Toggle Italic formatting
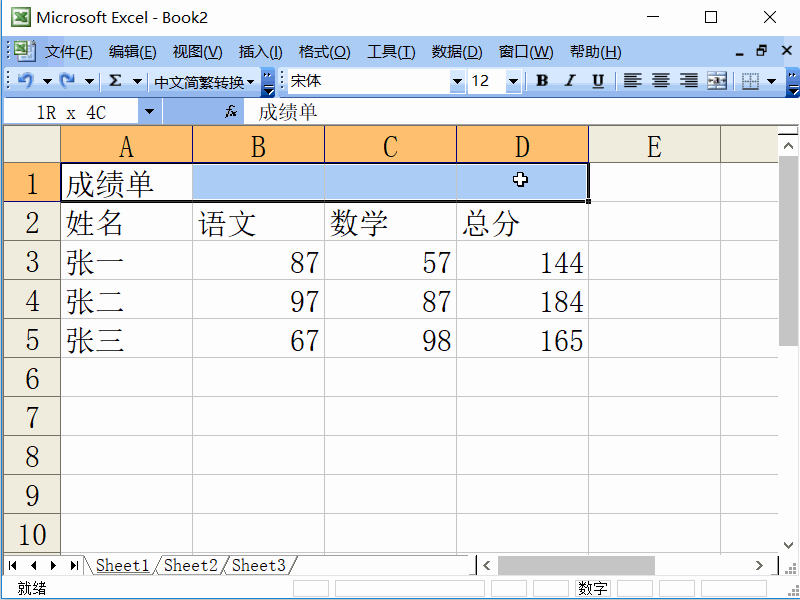 point(570,81)
